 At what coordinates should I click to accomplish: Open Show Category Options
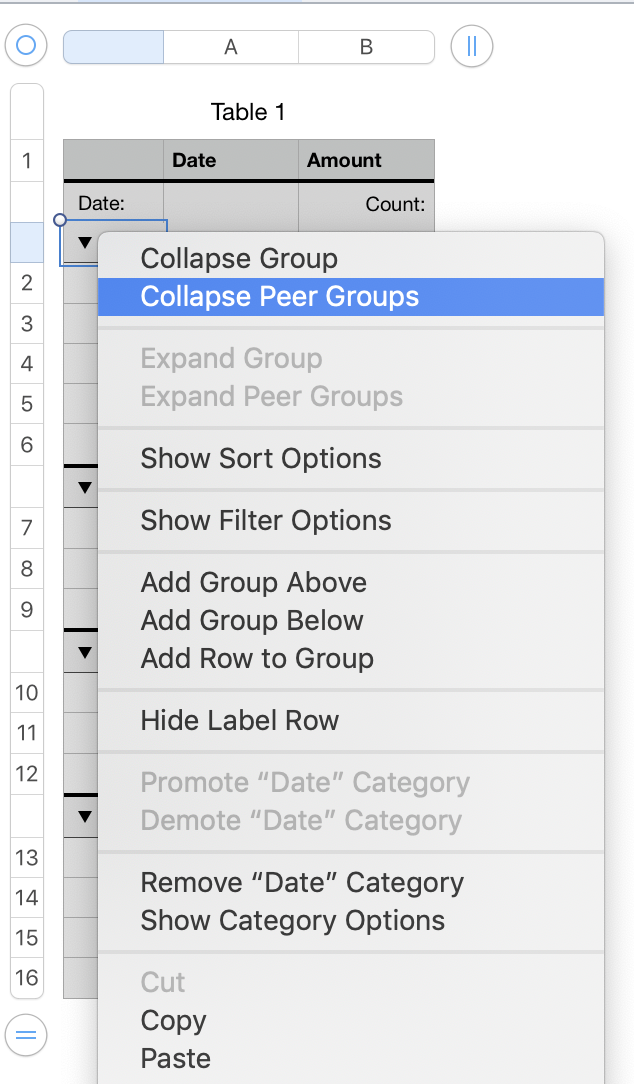[x=293, y=921]
